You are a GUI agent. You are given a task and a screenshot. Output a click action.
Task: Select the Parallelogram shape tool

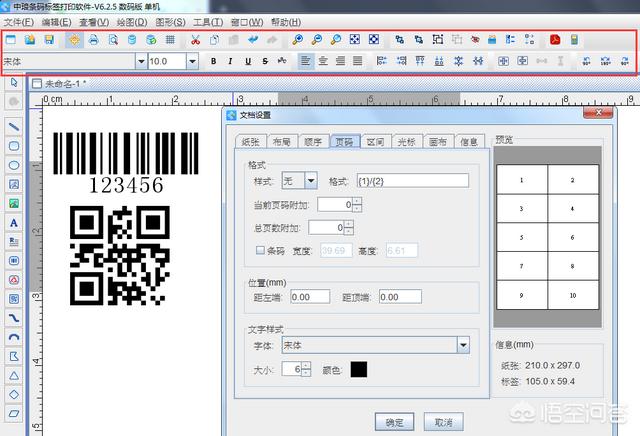click(x=14, y=414)
